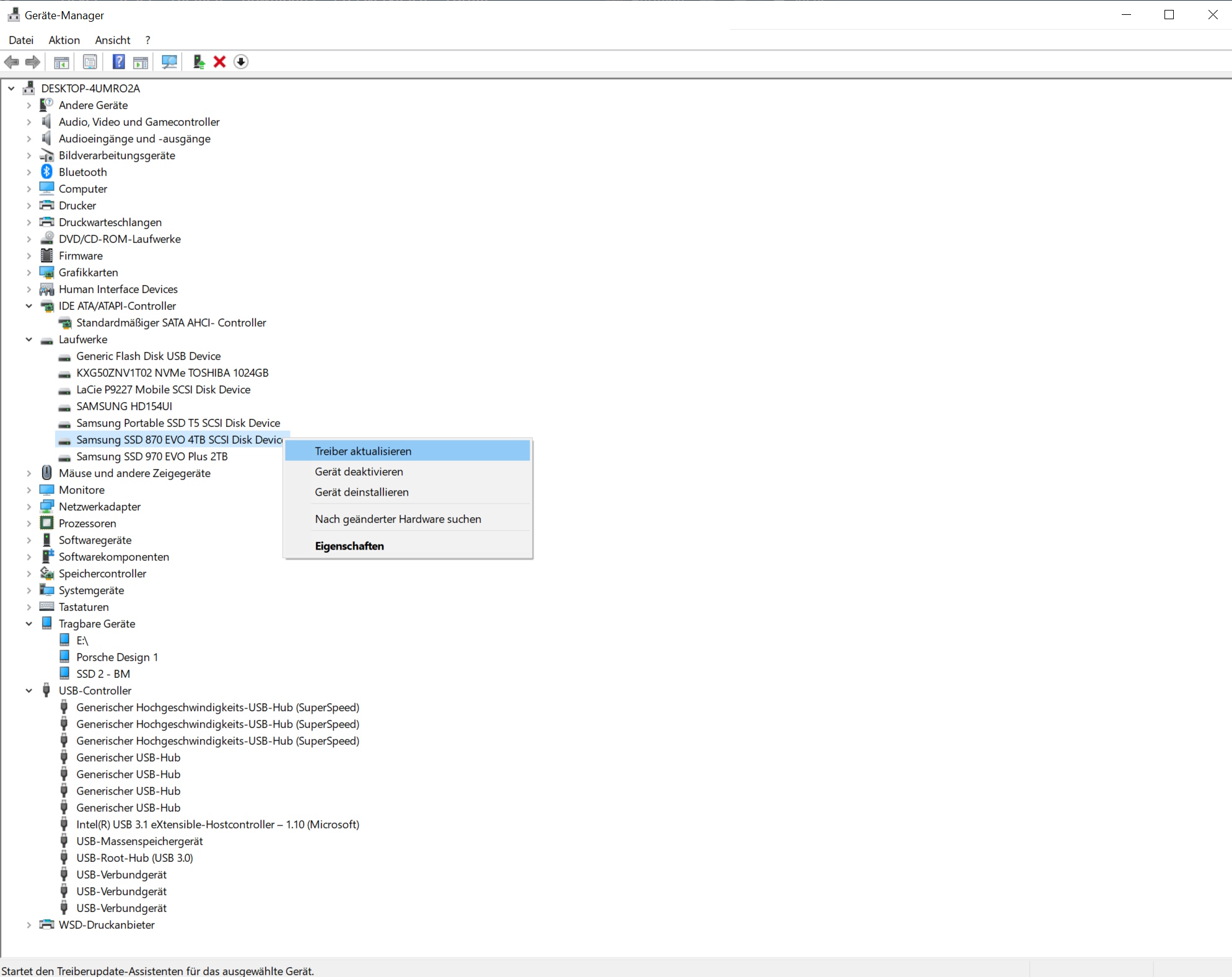The width and height of the screenshot is (1232, 977).
Task: Collapse the Tragbare Geräte category
Action: coord(29,624)
